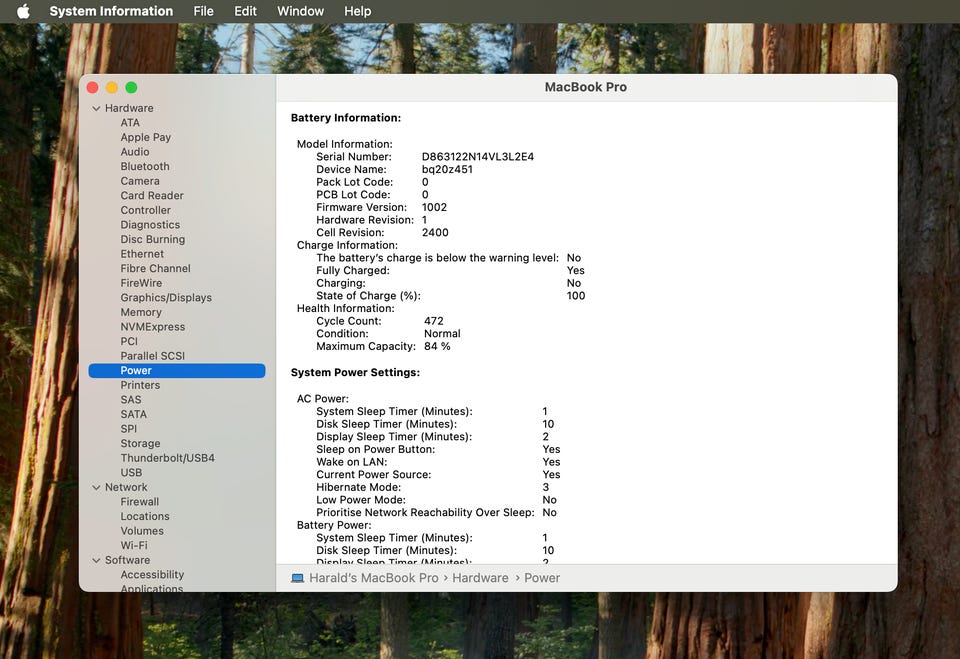The width and height of the screenshot is (960, 659).
Task: Select Controller in the sidebar
Action: point(146,210)
